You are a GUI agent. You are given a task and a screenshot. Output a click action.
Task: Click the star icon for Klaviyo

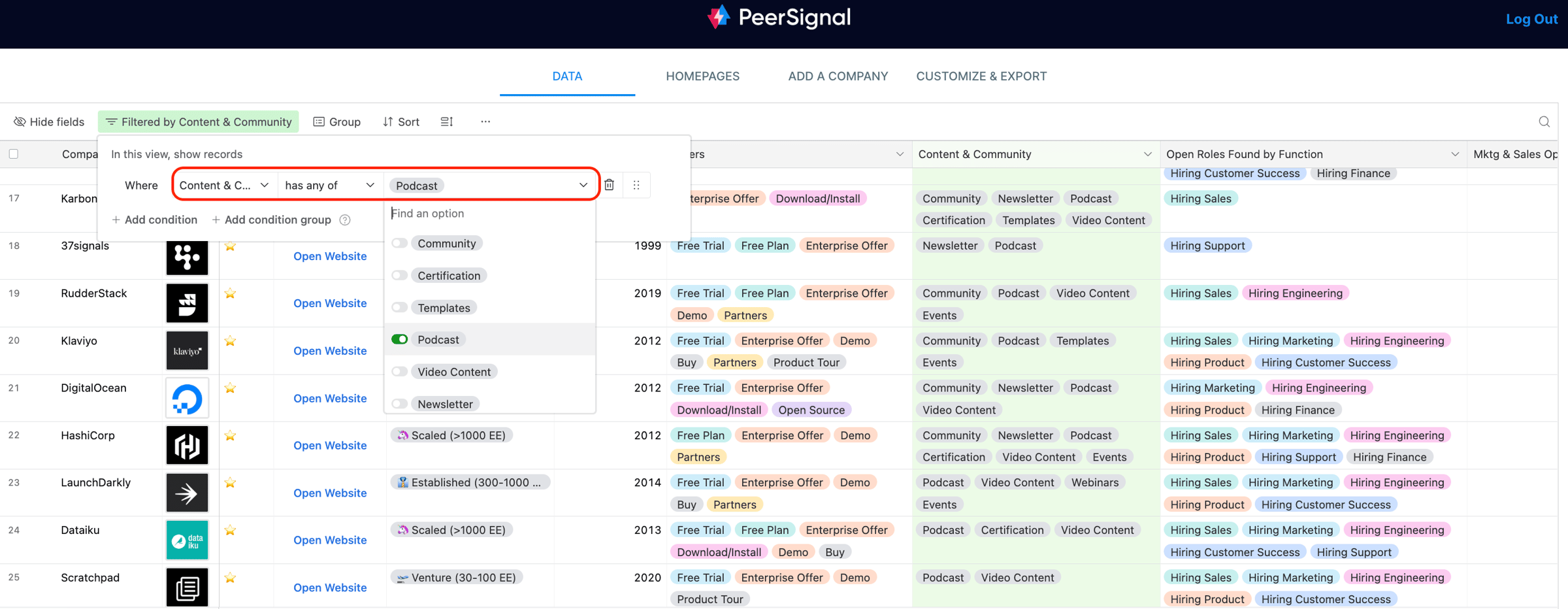[230, 340]
